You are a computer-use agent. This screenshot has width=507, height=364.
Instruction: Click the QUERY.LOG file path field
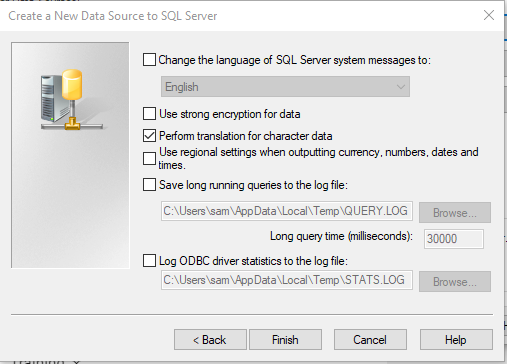(x=287, y=211)
